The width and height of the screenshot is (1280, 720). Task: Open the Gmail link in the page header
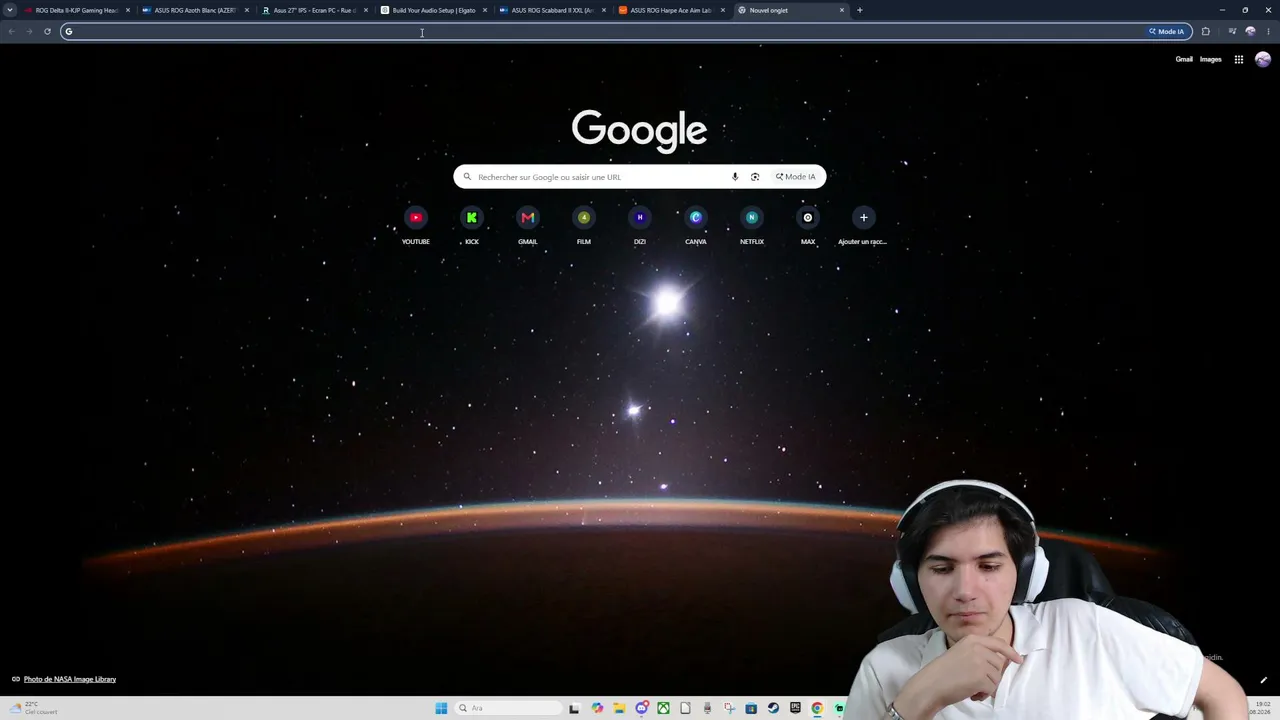pyautogui.click(x=1184, y=59)
